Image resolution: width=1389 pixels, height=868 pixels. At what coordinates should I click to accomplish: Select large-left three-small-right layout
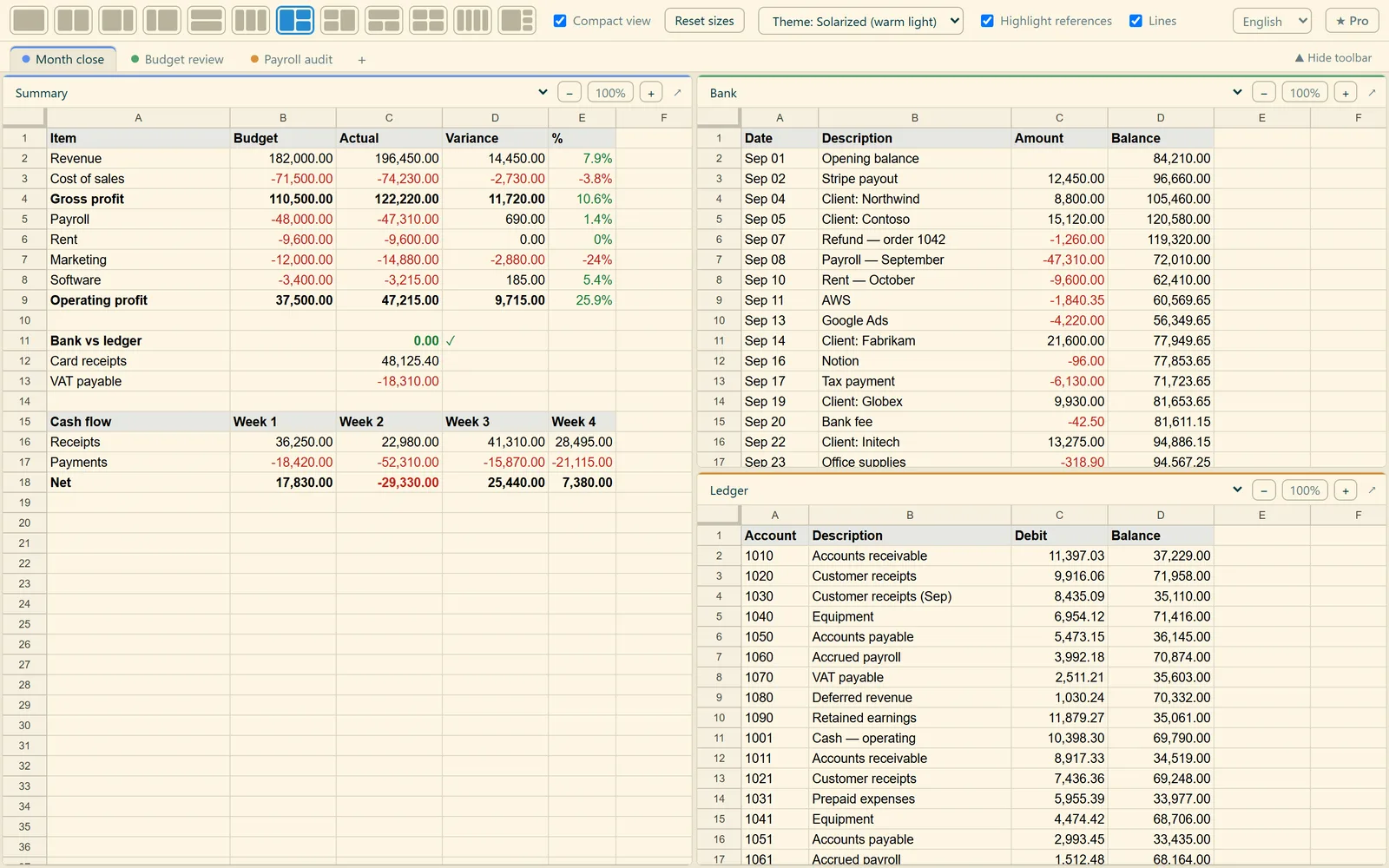pyautogui.click(x=517, y=20)
